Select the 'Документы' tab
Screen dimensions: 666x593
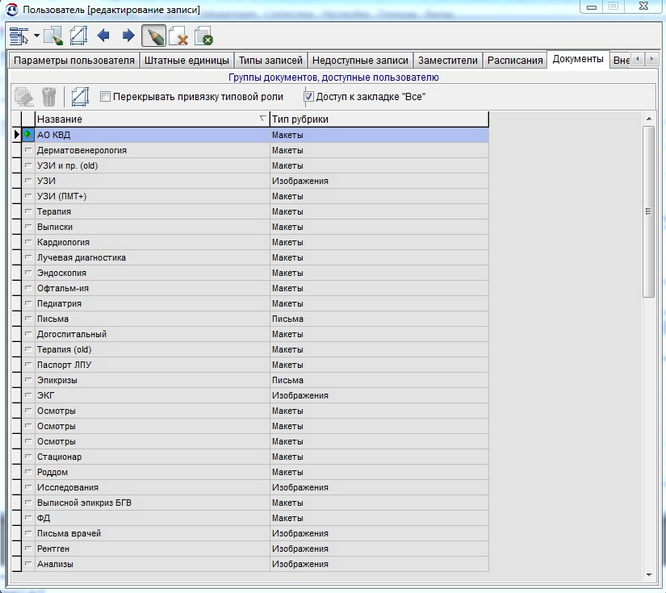tap(578, 59)
